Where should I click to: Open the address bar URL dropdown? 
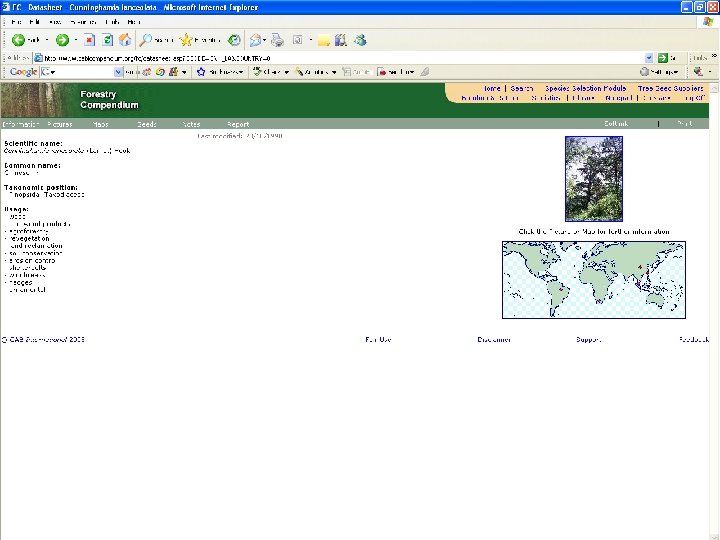tap(648, 58)
